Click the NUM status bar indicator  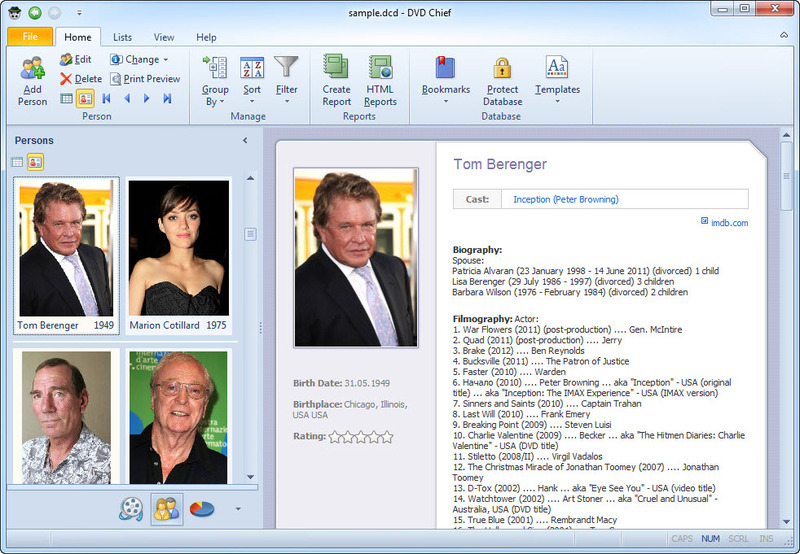[x=710, y=539]
